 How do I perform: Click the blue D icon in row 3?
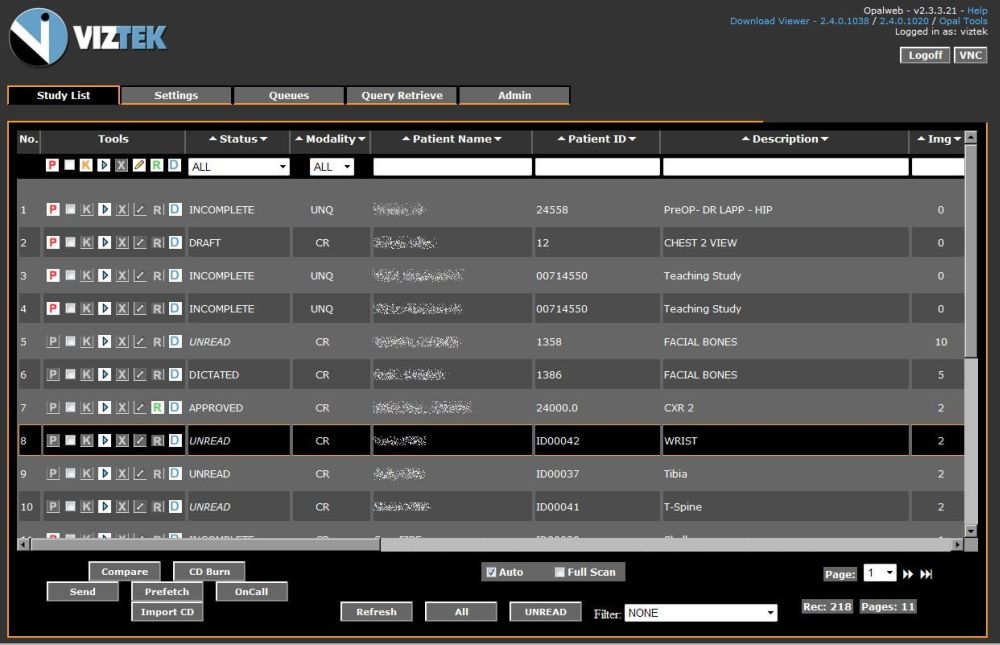(175, 276)
